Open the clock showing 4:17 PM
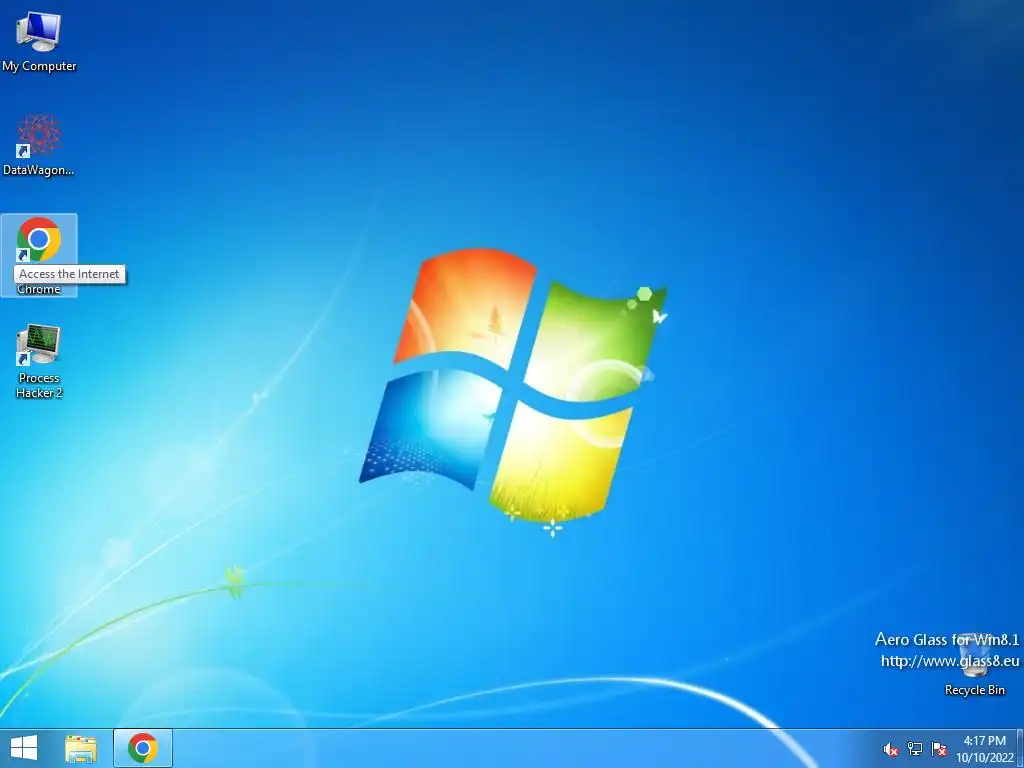The height and width of the screenshot is (768, 1024). point(984,749)
